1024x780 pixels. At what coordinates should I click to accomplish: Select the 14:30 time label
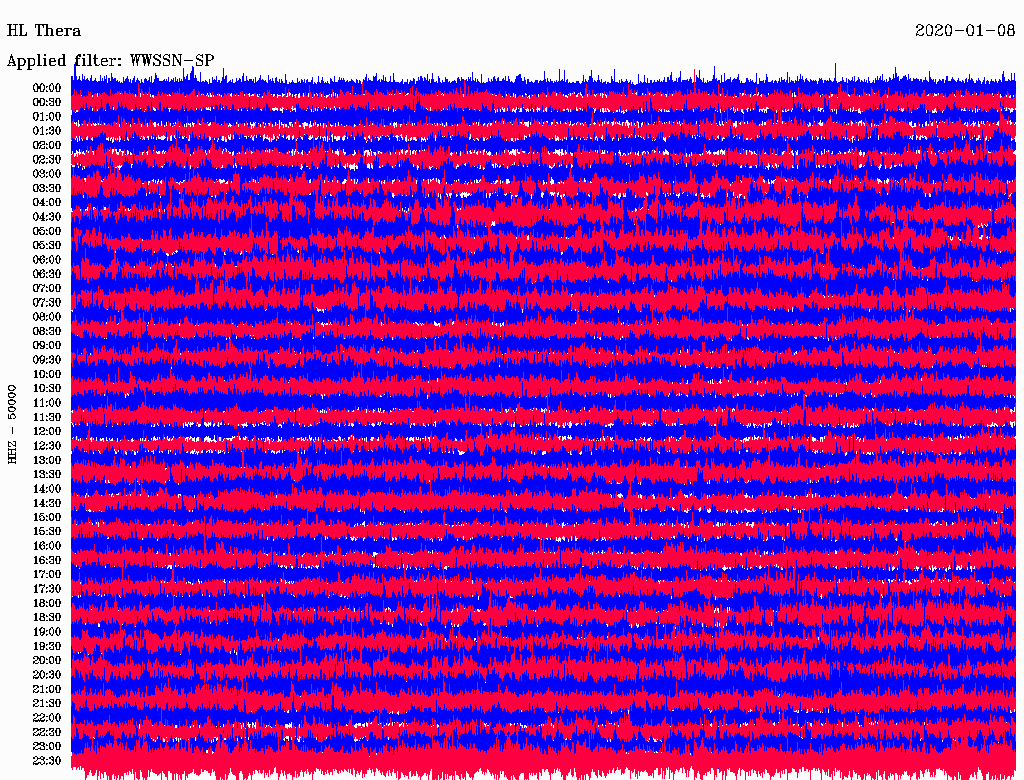(46, 504)
